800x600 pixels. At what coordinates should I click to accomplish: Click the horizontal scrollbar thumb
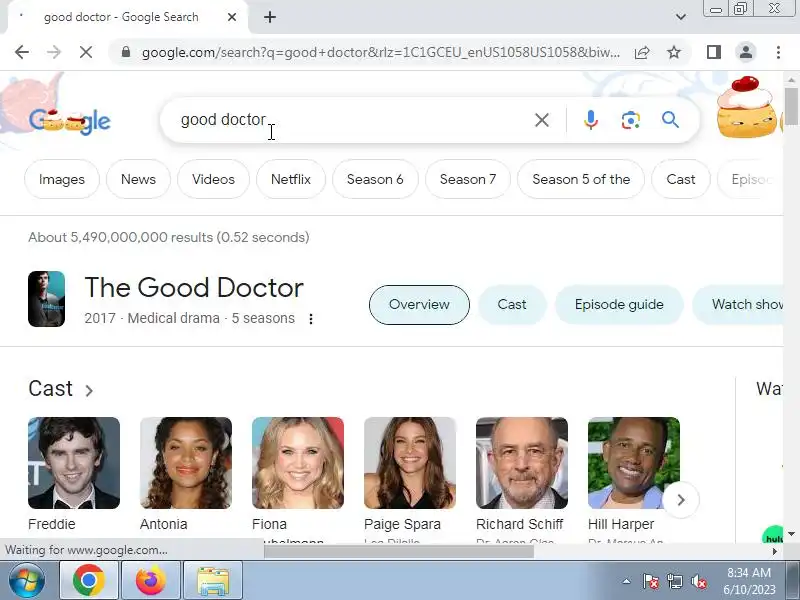pyautogui.click(x=398, y=552)
